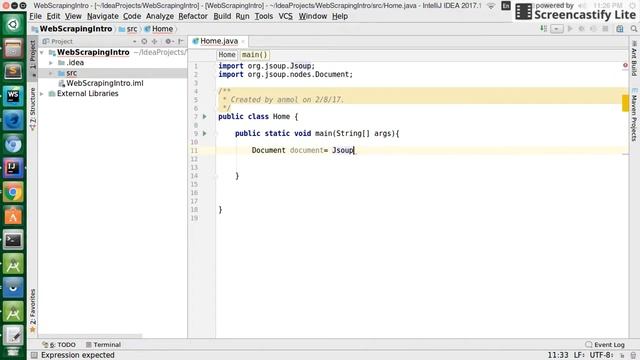This screenshot has height=360, width=640.
Task: Open run configuration dropdown in toolbar
Action: click(557, 29)
